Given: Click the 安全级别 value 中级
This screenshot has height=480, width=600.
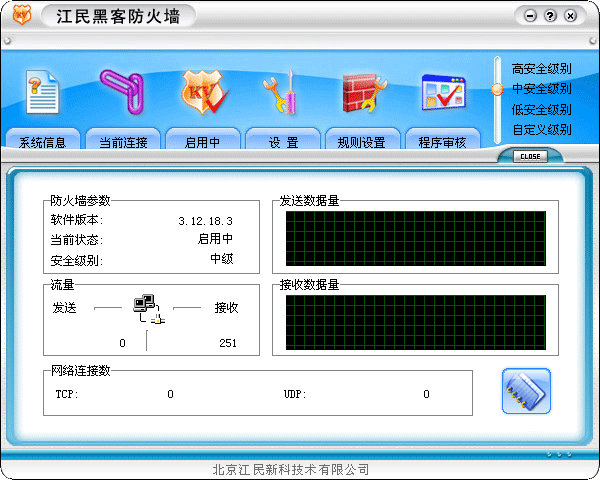Looking at the screenshot, I should 222,259.
